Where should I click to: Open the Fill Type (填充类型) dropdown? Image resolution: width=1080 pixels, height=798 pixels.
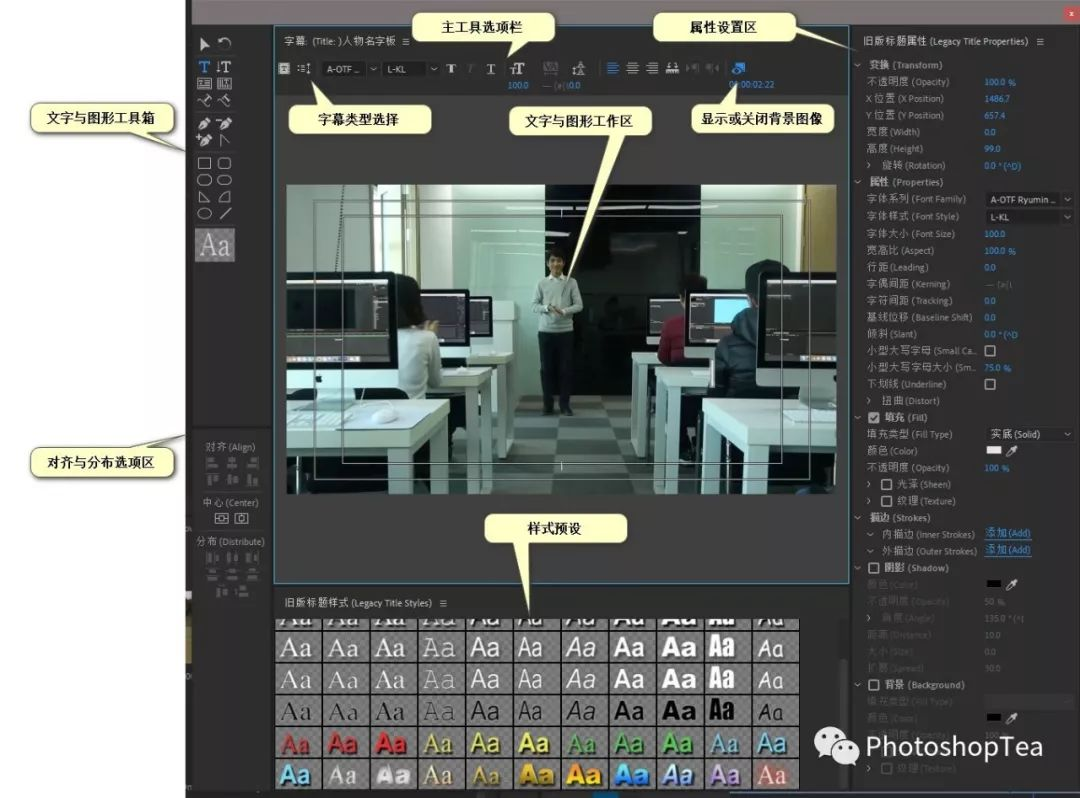pos(1030,434)
